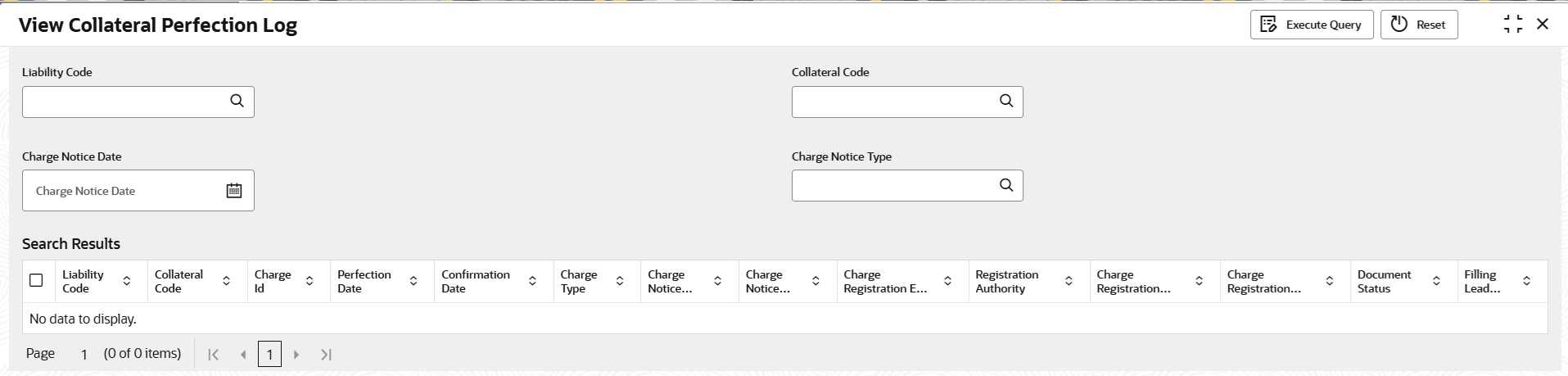Go to the next results page
This screenshot has height=376, width=1568.
[x=296, y=355]
